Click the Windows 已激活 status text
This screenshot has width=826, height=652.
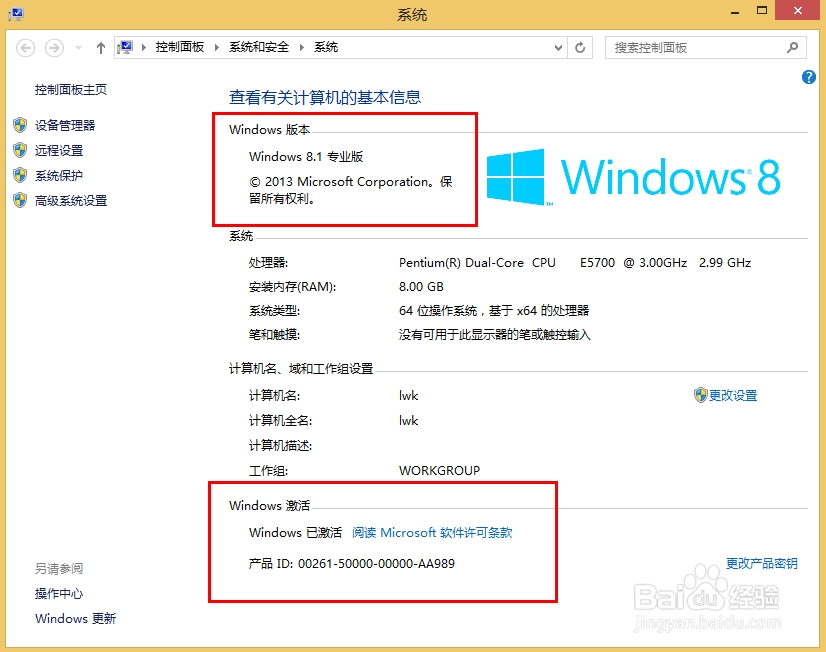point(296,532)
